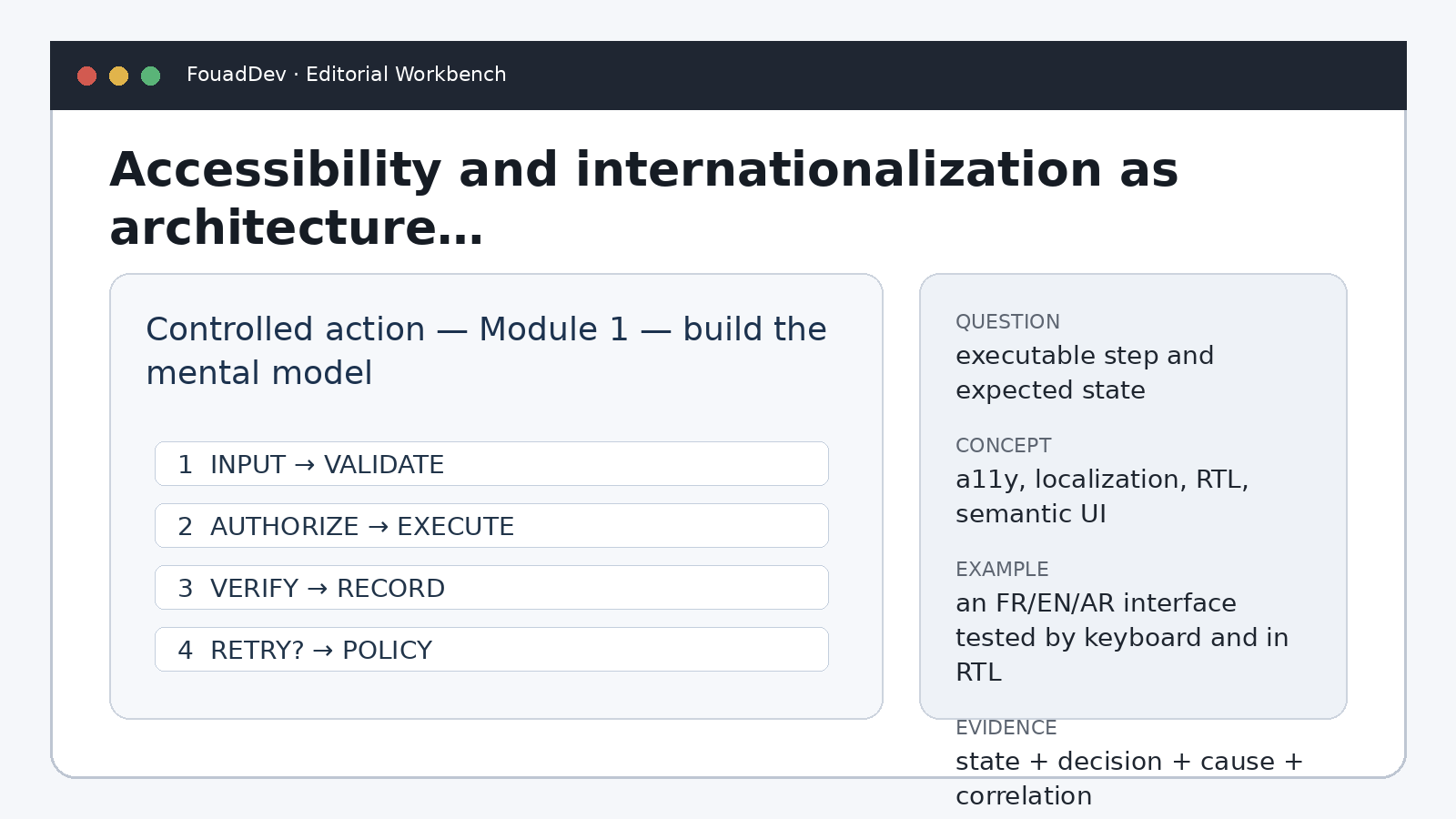Viewport: 1456px width, 819px height.
Task: Click the yellow minimize window dot
Action: pos(119,76)
